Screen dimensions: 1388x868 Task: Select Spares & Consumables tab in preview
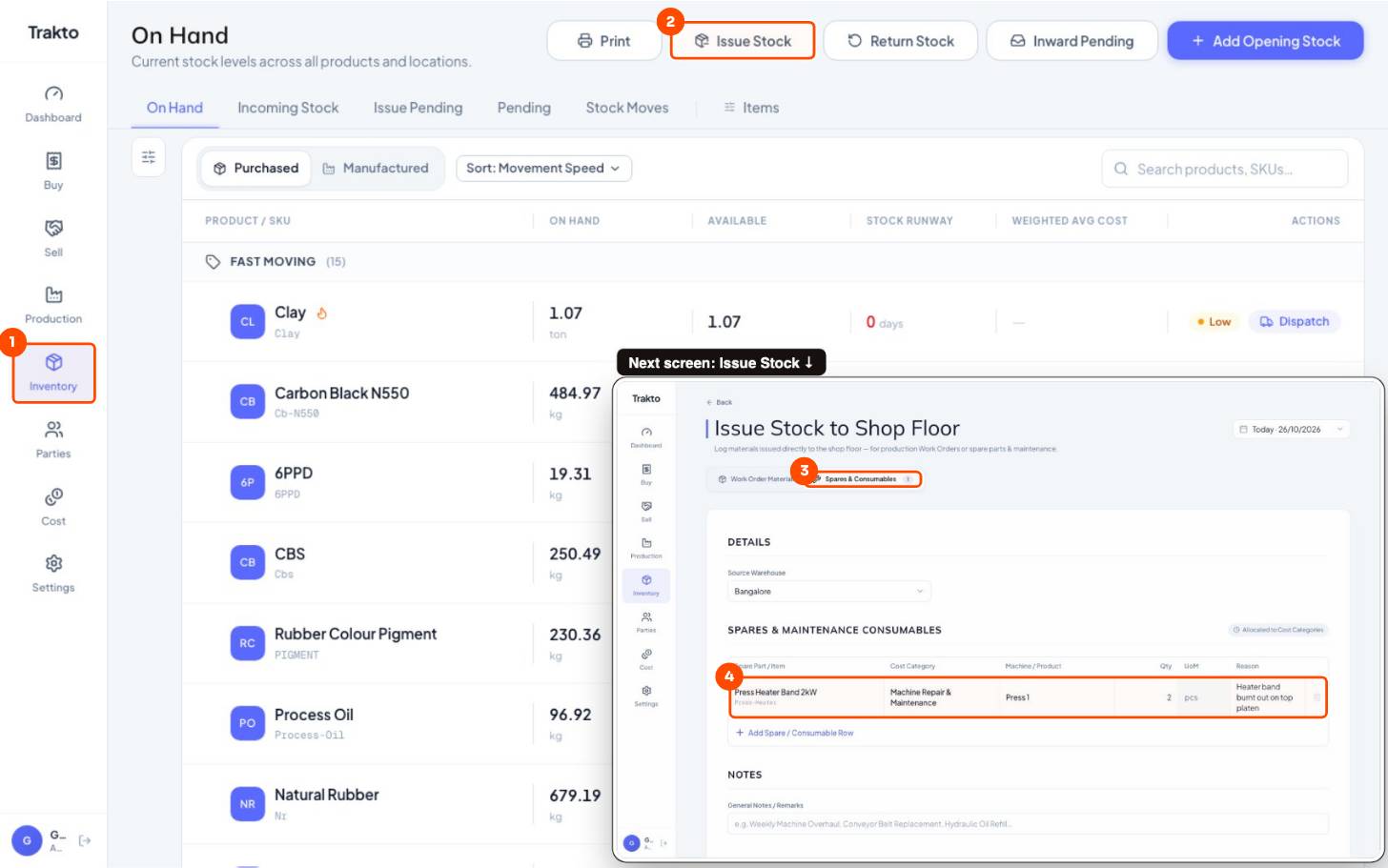pyautogui.click(x=864, y=478)
